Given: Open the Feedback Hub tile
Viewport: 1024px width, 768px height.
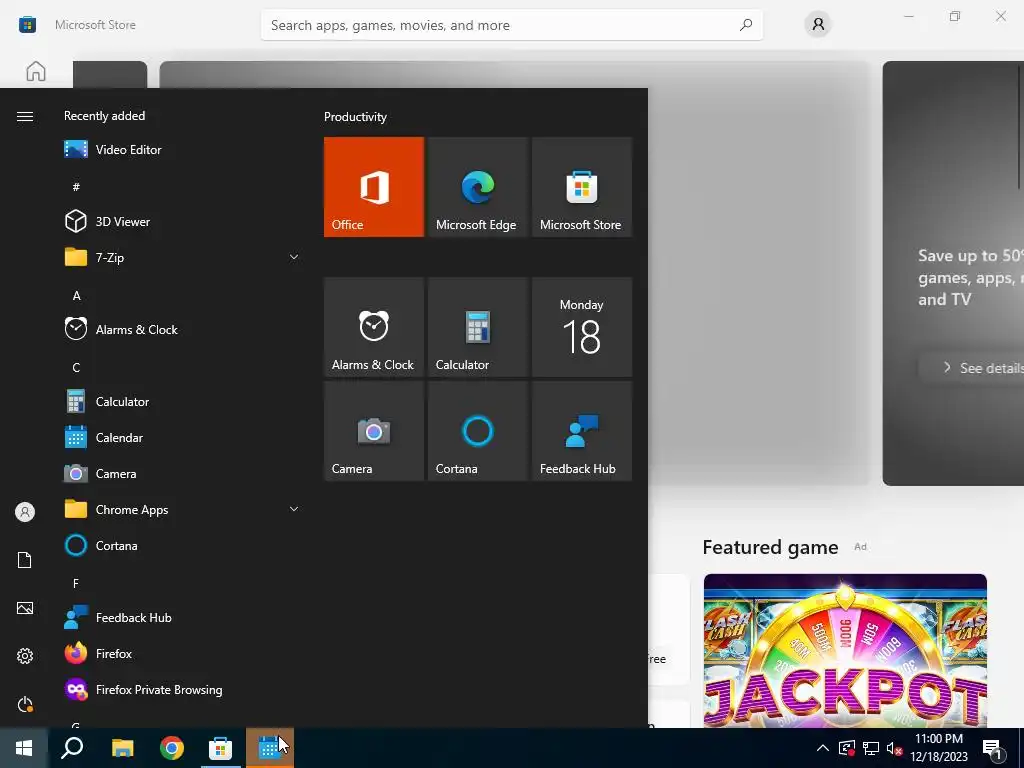Looking at the screenshot, I should point(582,431).
